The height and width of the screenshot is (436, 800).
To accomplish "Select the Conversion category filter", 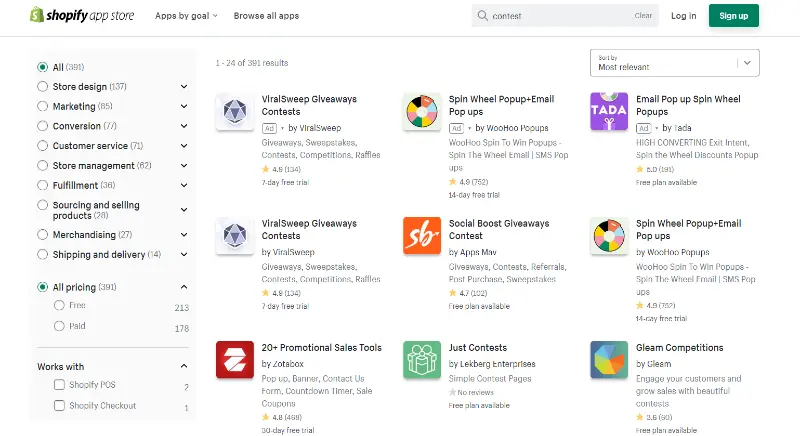I will pyautogui.click(x=42, y=126).
